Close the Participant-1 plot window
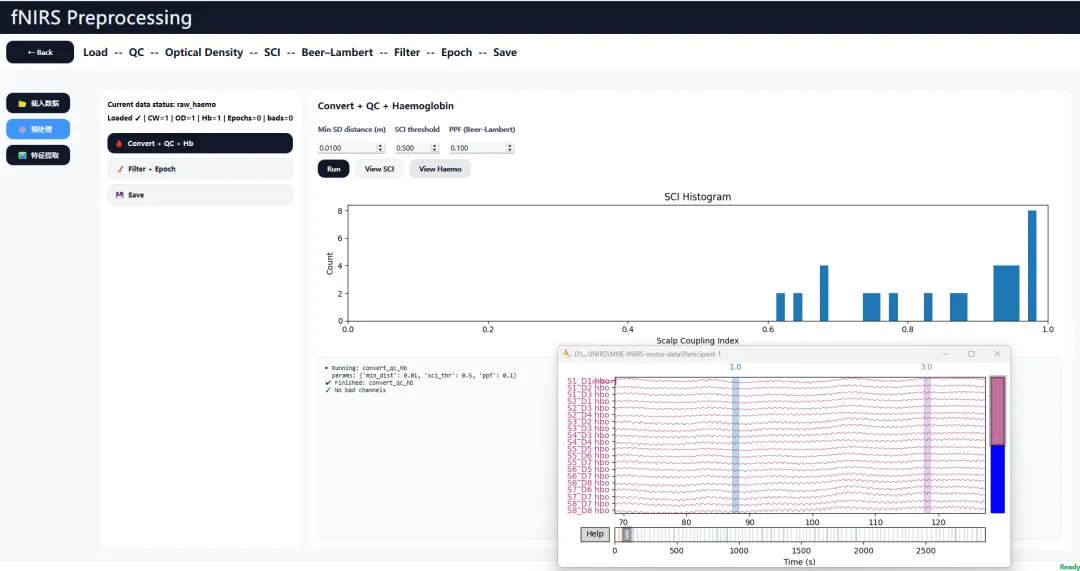Viewport: 1080px width, 571px height. (997, 354)
